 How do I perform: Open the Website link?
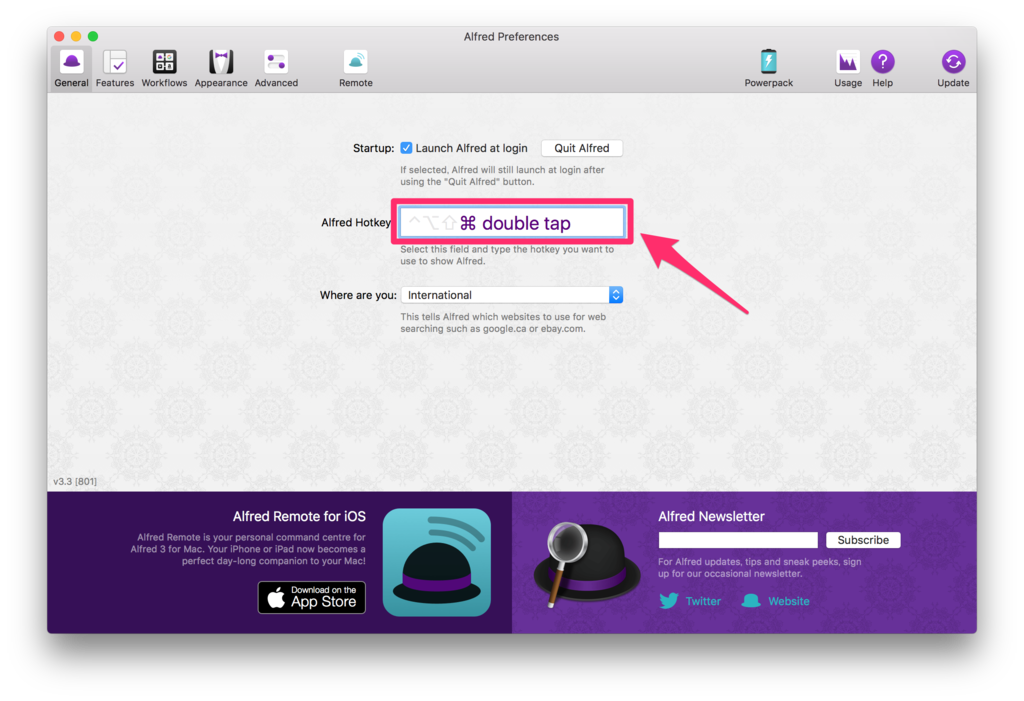[x=788, y=601]
